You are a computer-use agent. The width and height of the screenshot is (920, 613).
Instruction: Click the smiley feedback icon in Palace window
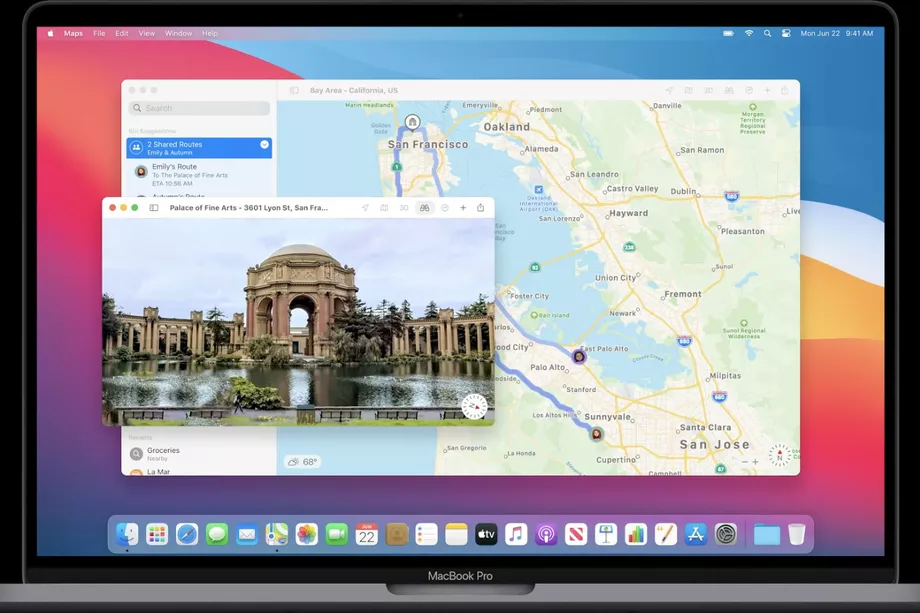click(445, 208)
